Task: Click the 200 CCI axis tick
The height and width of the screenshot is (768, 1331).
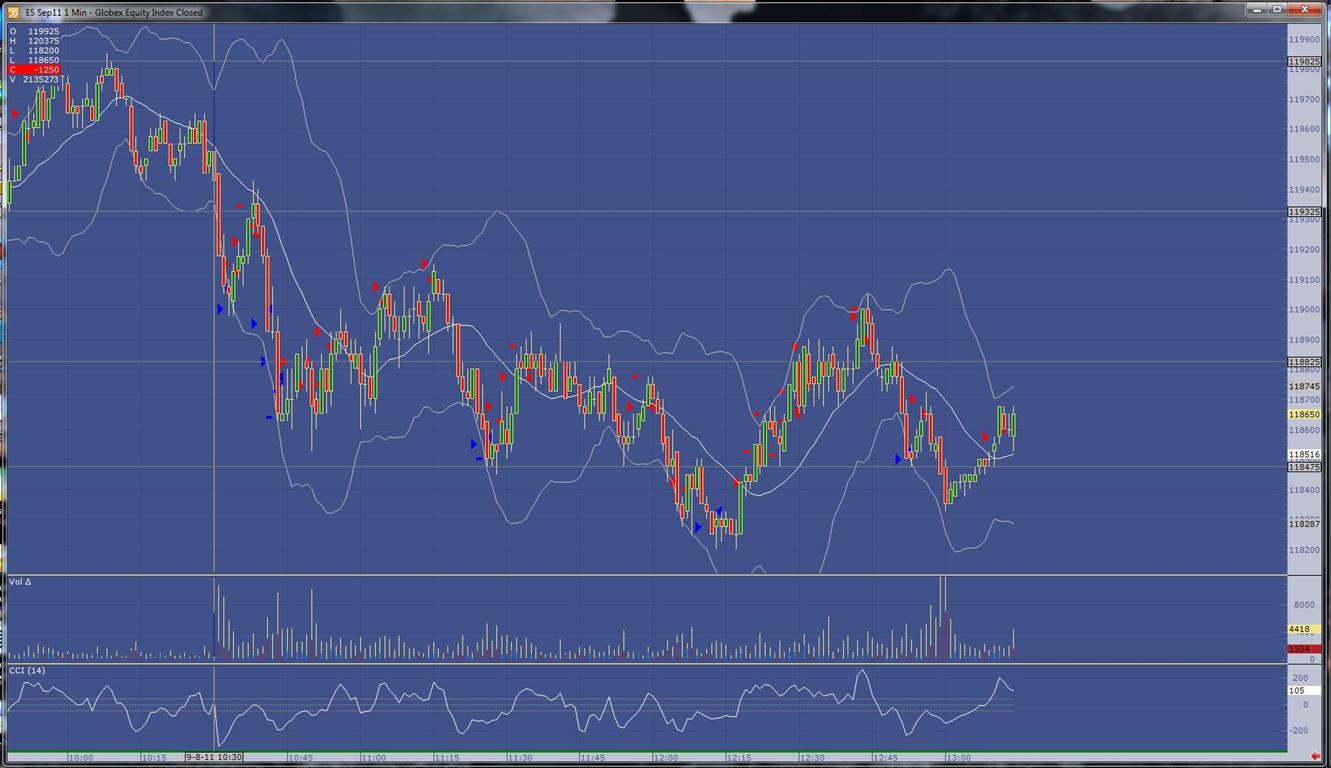Action: pos(1300,678)
